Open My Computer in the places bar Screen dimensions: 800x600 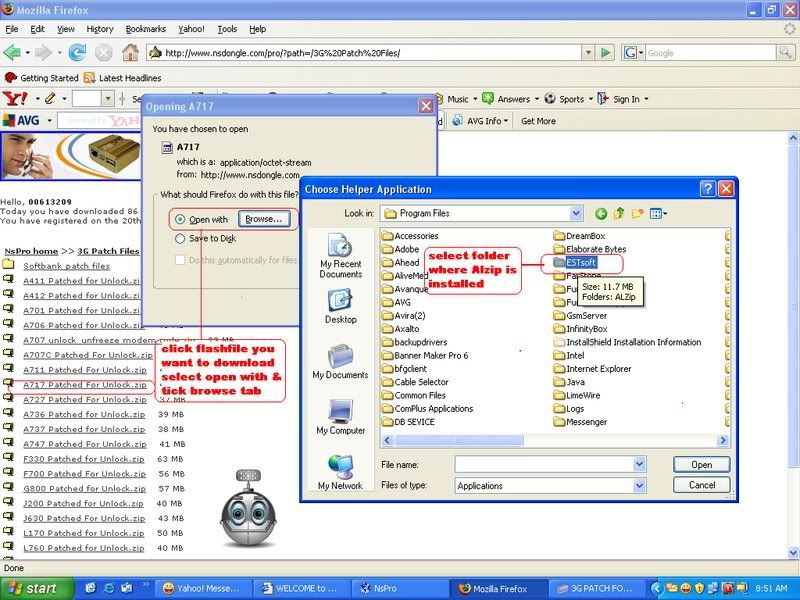pos(340,417)
